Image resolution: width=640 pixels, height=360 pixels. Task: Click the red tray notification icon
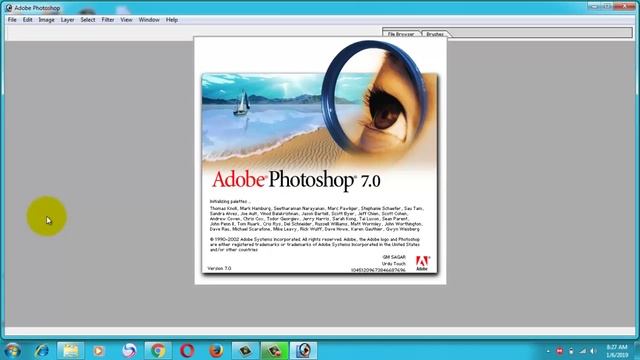pos(559,351)
